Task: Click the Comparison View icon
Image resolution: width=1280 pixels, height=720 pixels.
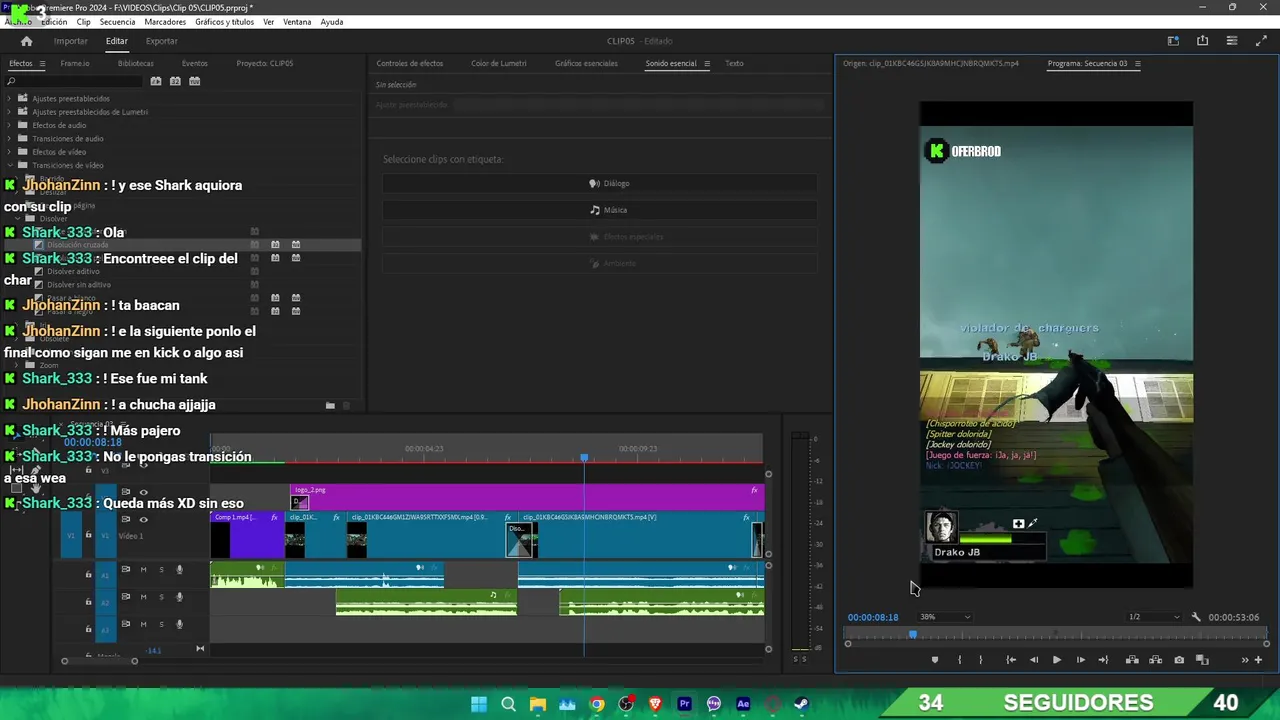Action: (1202, 660)
